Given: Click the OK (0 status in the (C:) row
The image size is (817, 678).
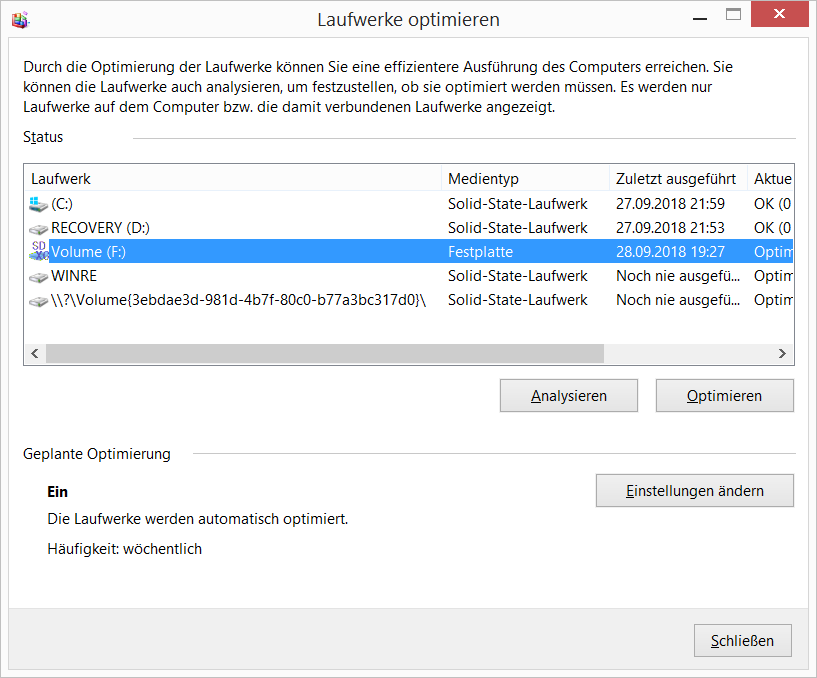Looking at the screenshot, I should click(x=773, y=204).
